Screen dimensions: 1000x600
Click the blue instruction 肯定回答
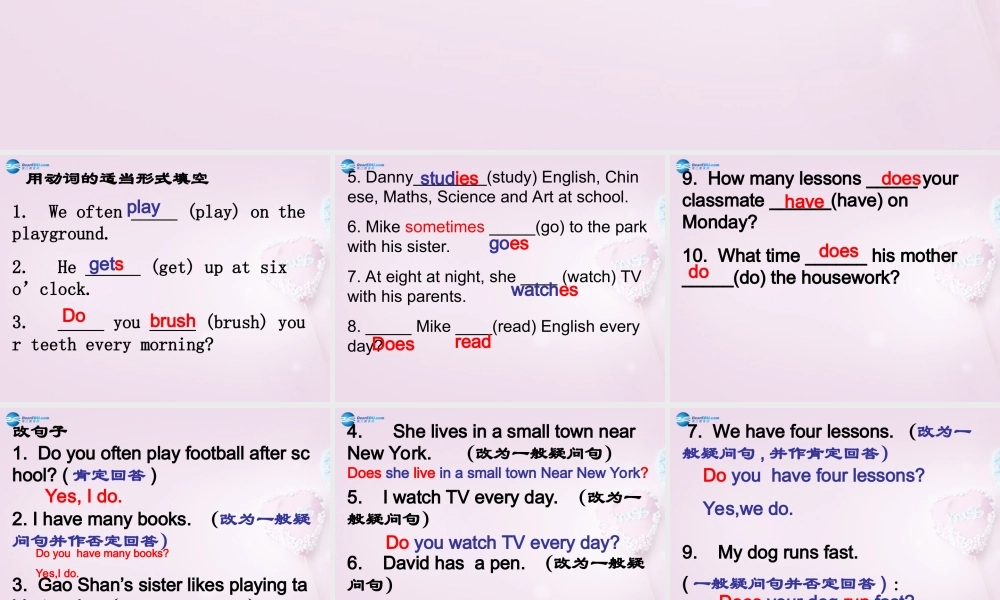tap(109, 475)
